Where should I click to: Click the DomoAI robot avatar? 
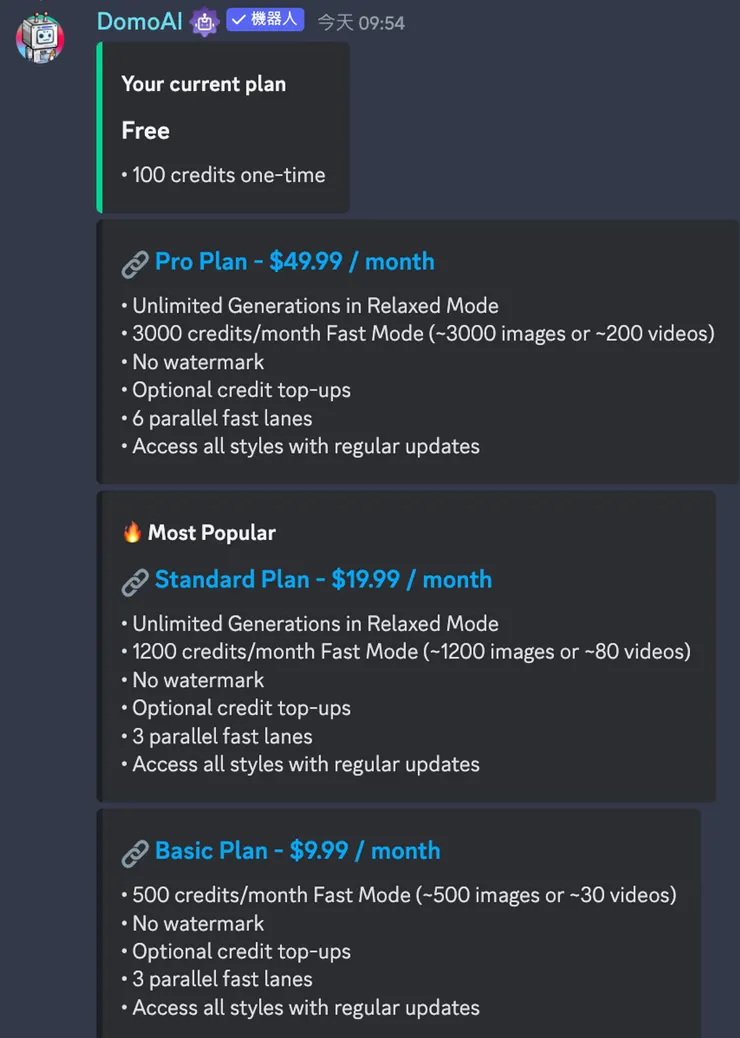coord(40,38)
